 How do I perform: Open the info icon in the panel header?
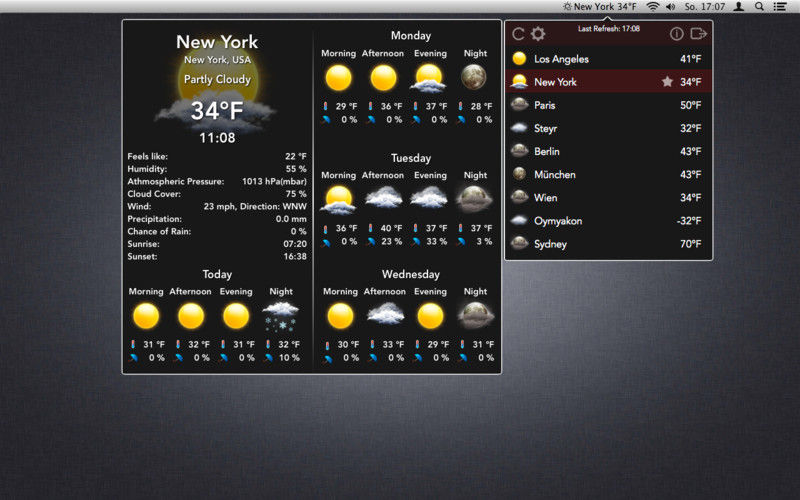tap(677, 34)
